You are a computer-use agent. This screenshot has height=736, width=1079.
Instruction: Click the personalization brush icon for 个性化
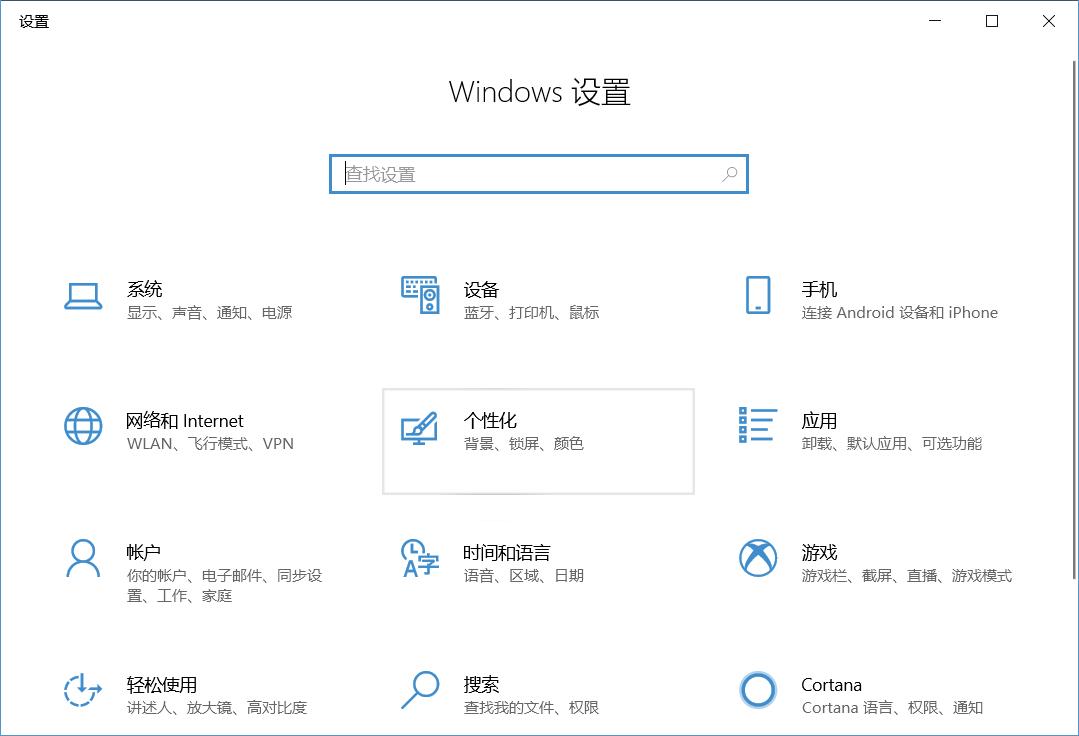[x=420, y=428]
